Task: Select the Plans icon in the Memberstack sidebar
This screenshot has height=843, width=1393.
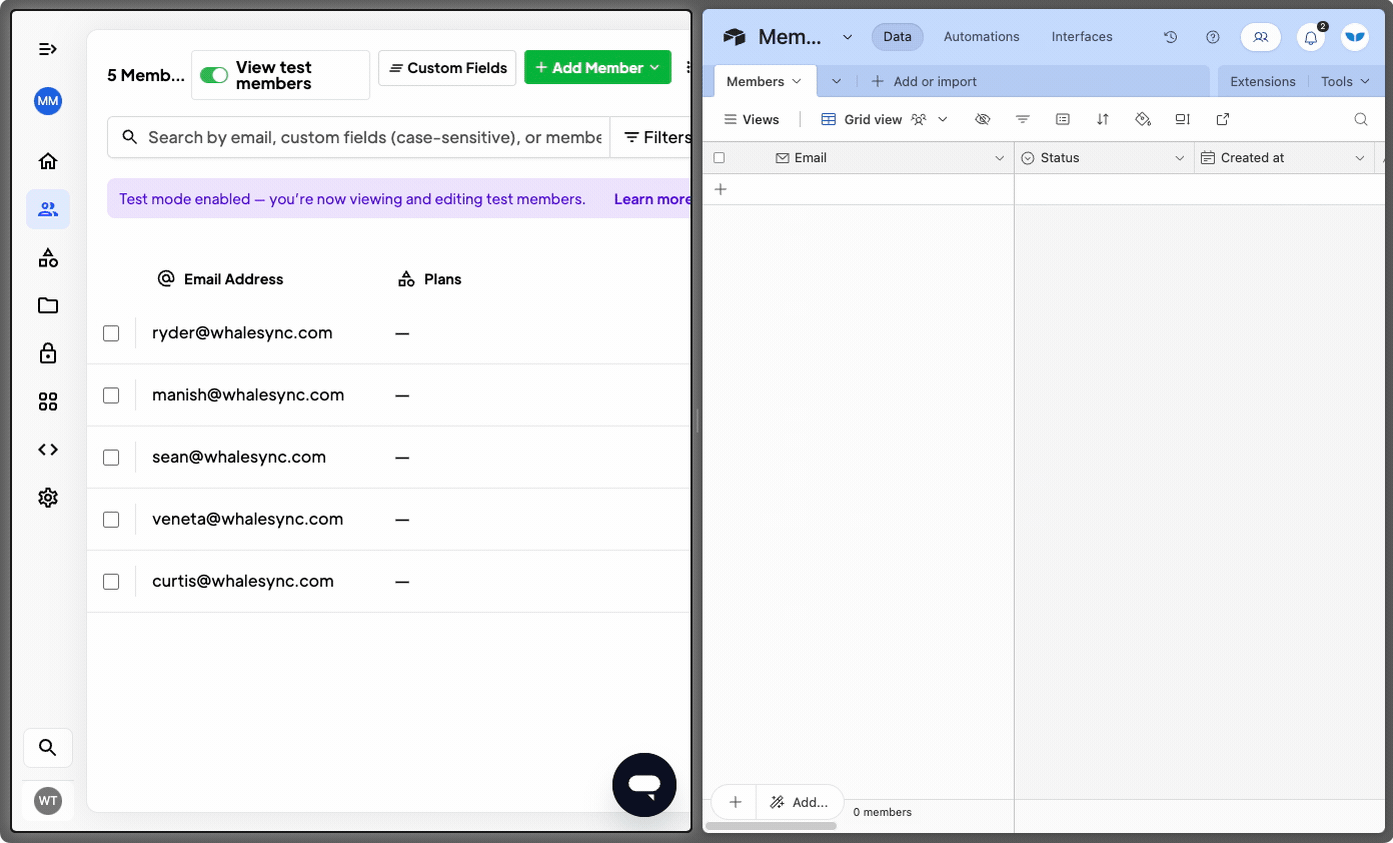Action: pos(47,257)
